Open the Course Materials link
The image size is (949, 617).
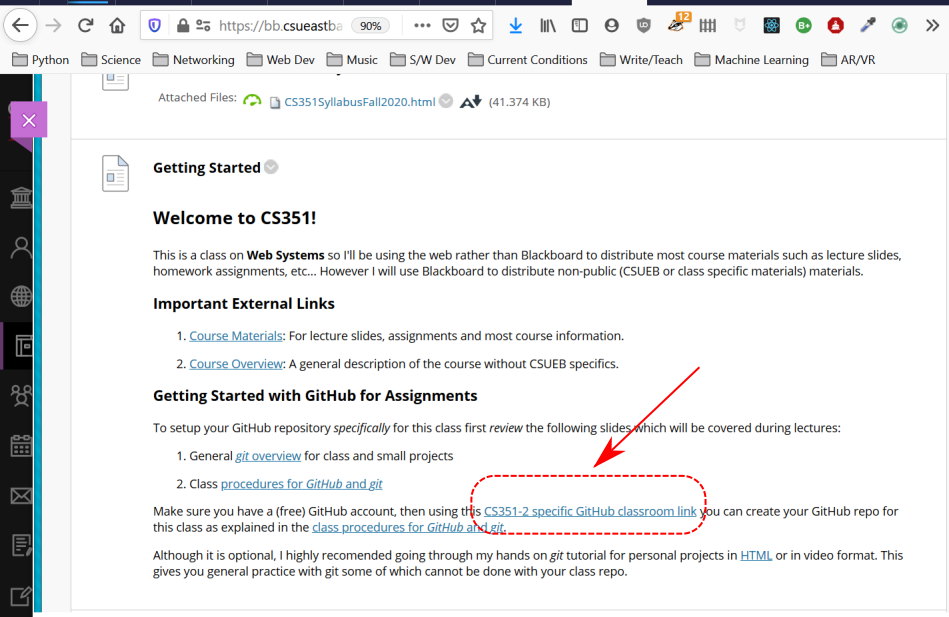[235, 336]
